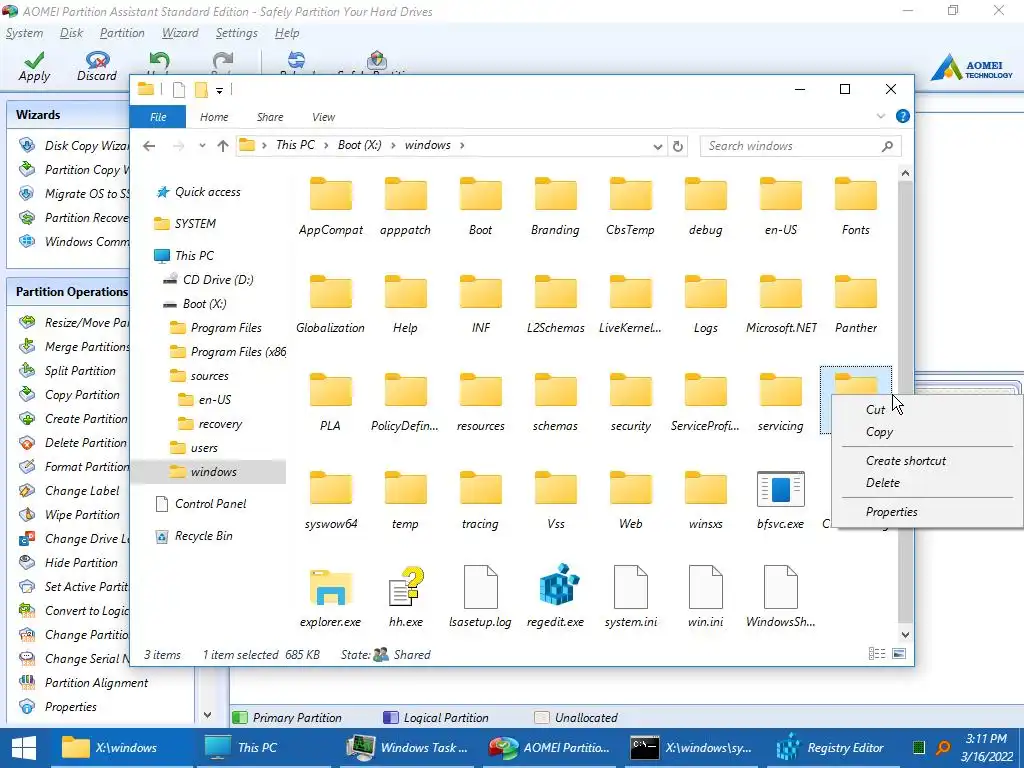Click the chevron after 'This PC' in address path

326,145
